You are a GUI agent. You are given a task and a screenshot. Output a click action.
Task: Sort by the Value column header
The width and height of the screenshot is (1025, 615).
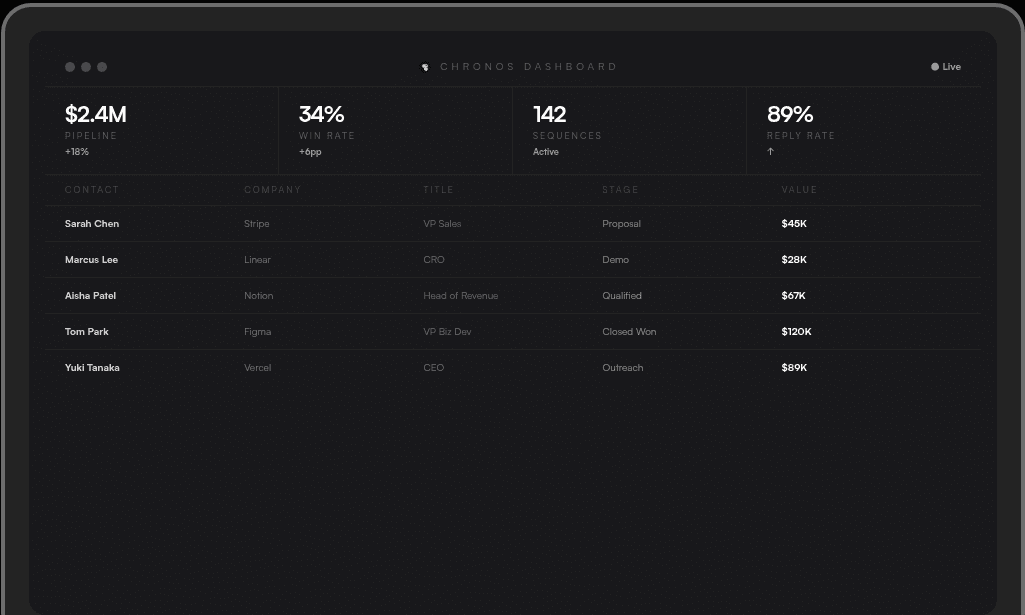point(799,190)
